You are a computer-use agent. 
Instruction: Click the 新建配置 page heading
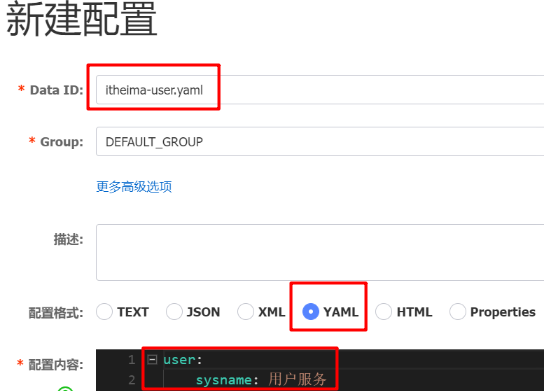coord(82,19)
